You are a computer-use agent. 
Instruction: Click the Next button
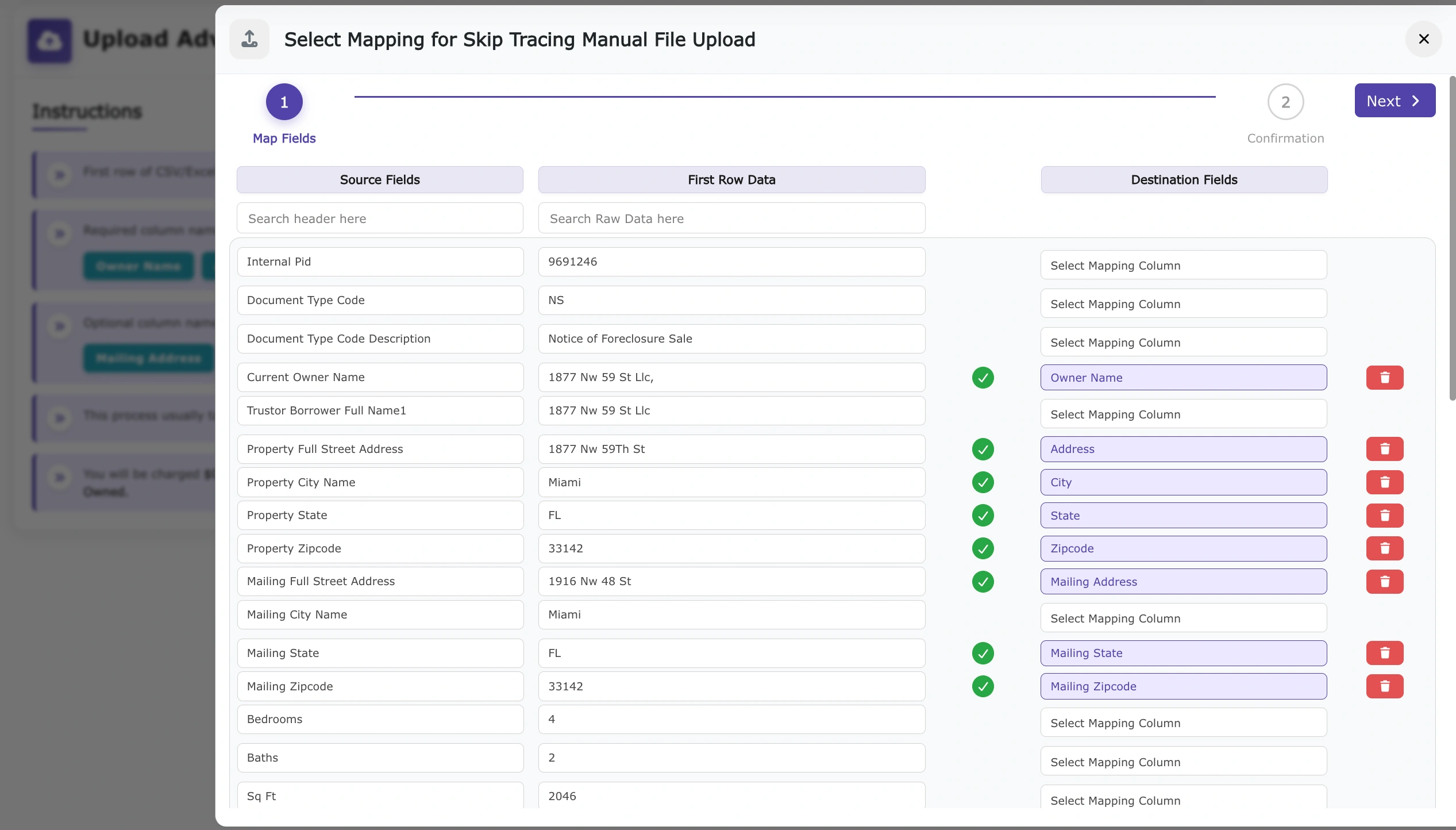[1395, 100]
